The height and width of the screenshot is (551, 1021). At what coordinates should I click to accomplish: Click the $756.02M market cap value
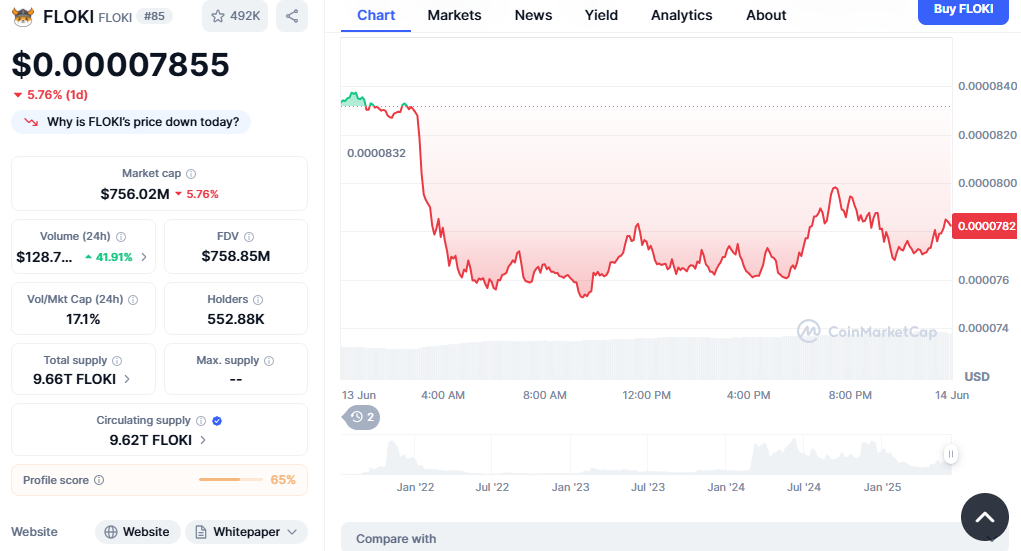click(x=135, y=194)
